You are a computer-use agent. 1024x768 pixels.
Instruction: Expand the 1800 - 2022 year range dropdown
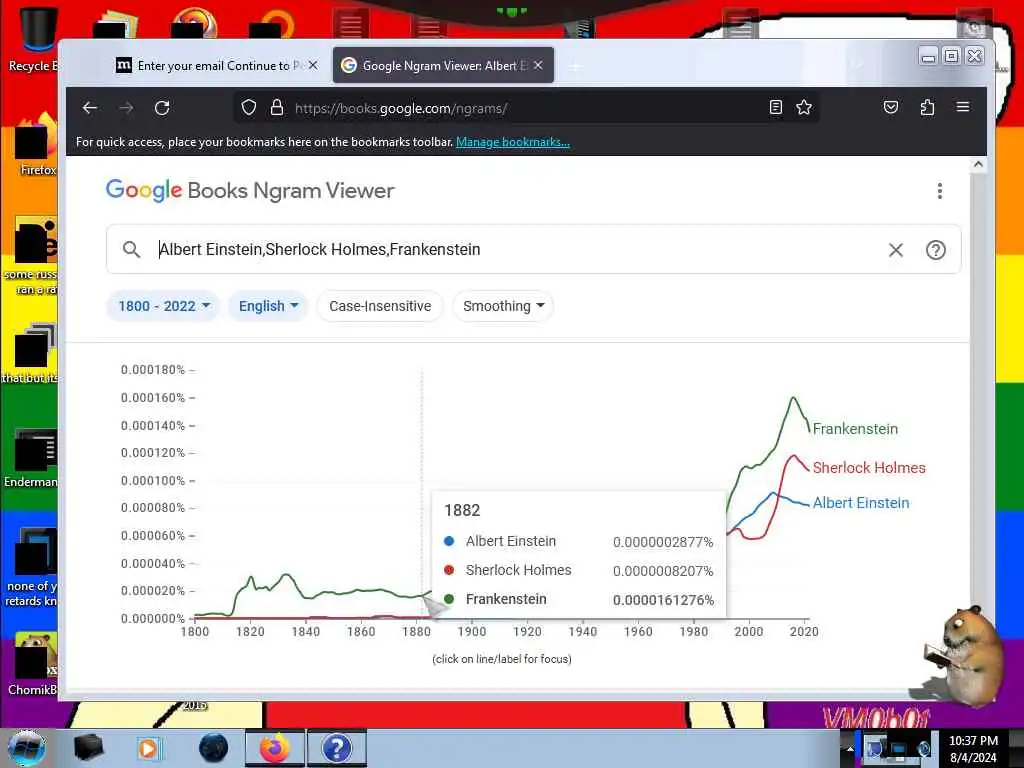click(x=163, y=306)
